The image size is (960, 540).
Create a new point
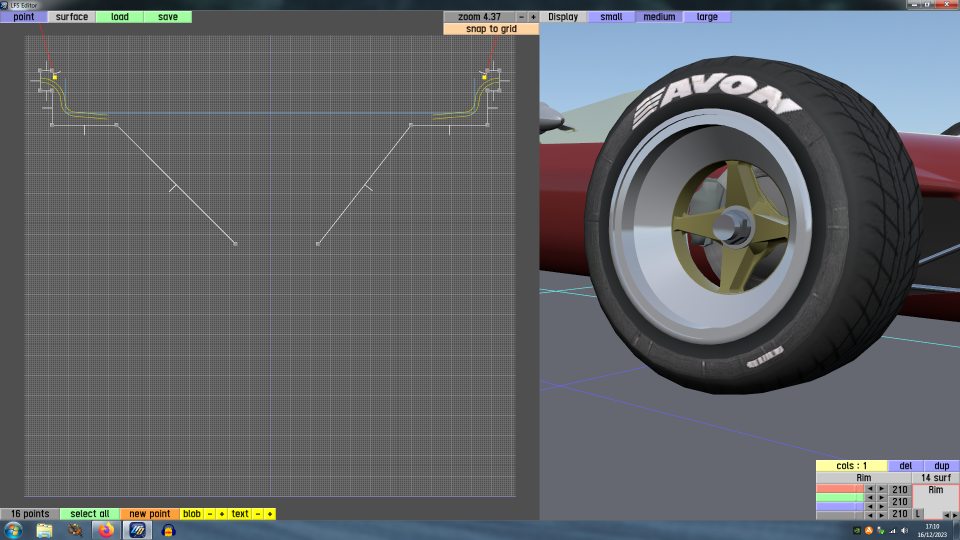click(149, 514)
